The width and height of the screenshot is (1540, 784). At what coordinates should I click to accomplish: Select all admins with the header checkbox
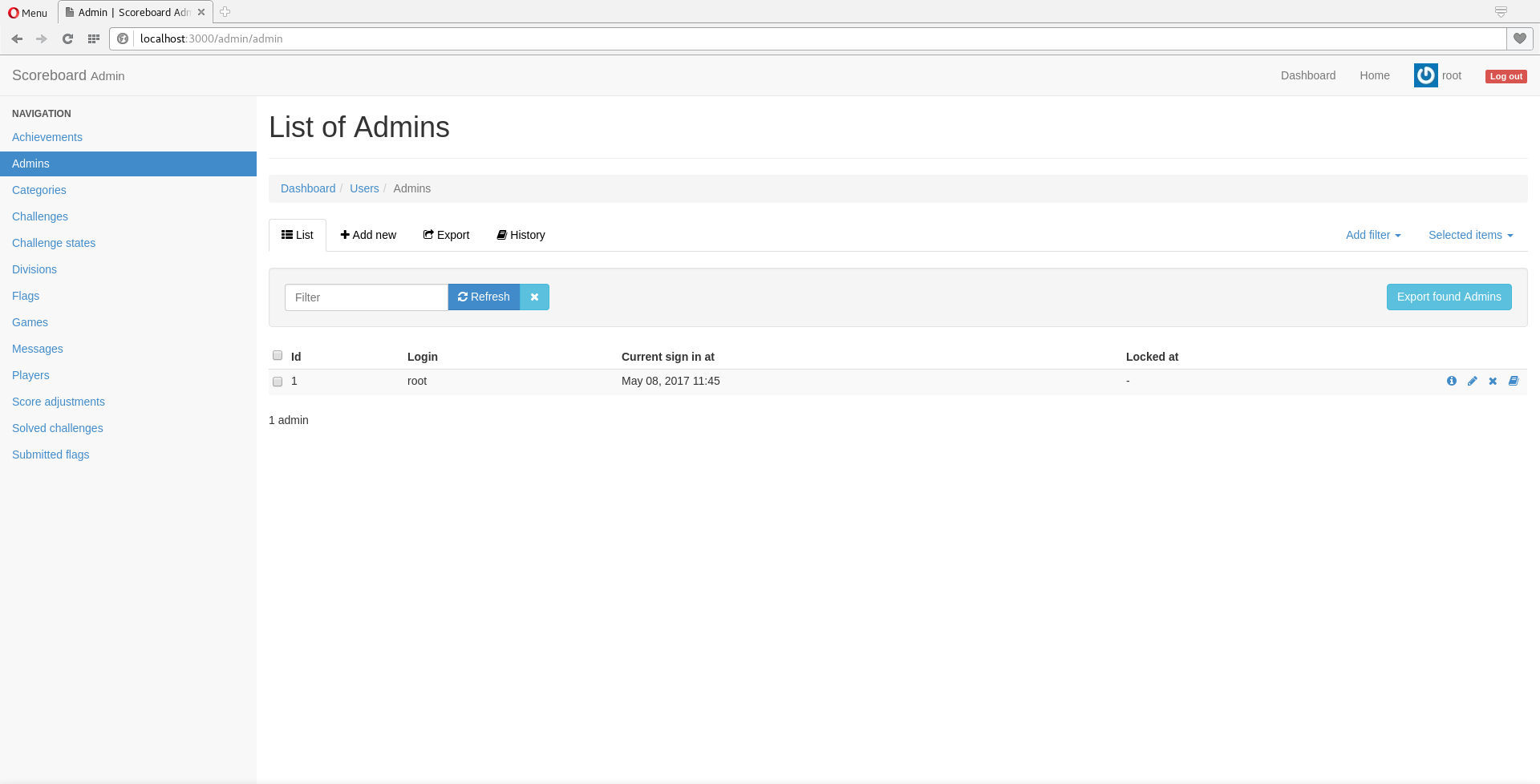[278, 355]
